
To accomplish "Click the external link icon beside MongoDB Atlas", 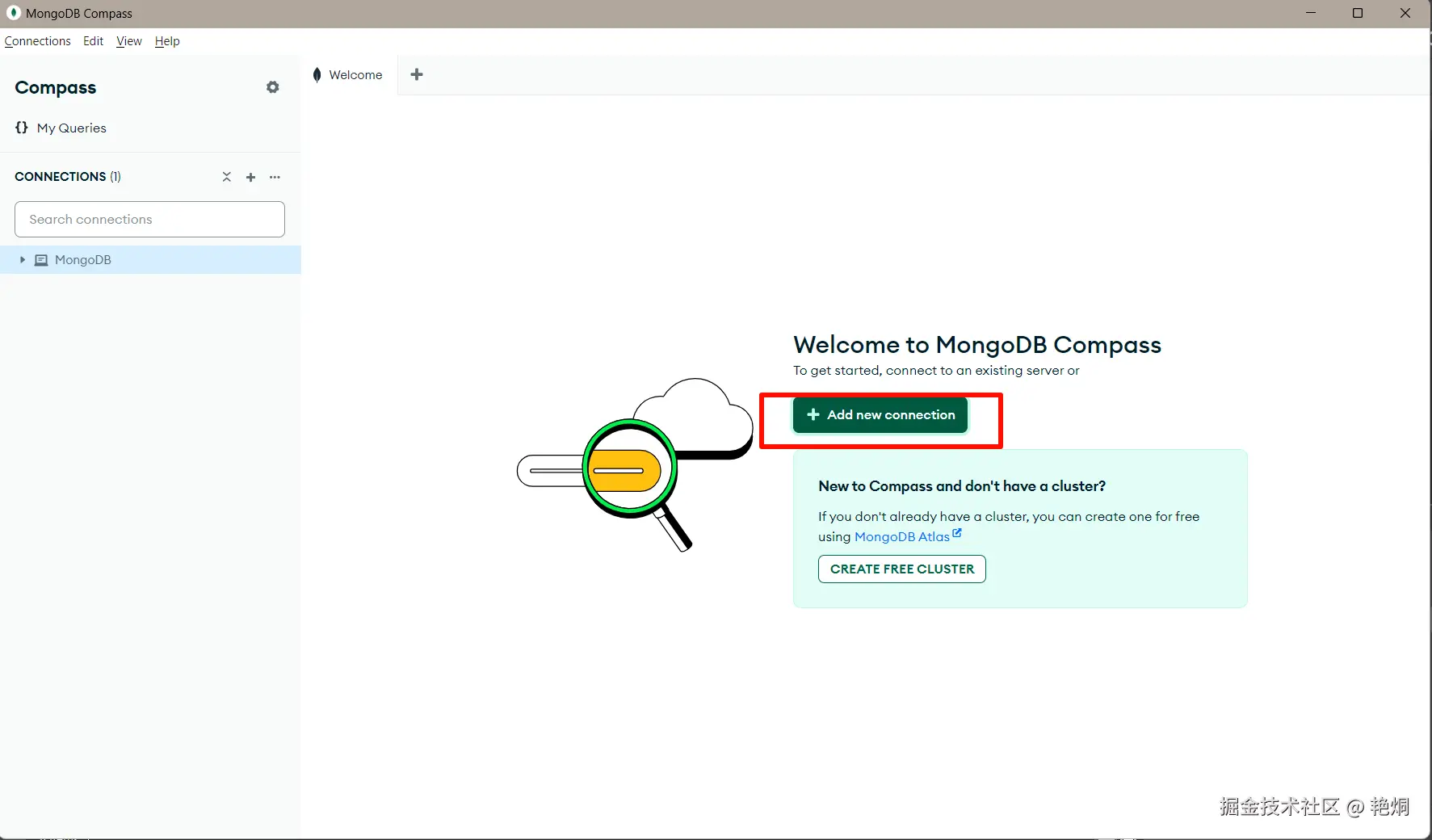I will [x=957, y=533].
